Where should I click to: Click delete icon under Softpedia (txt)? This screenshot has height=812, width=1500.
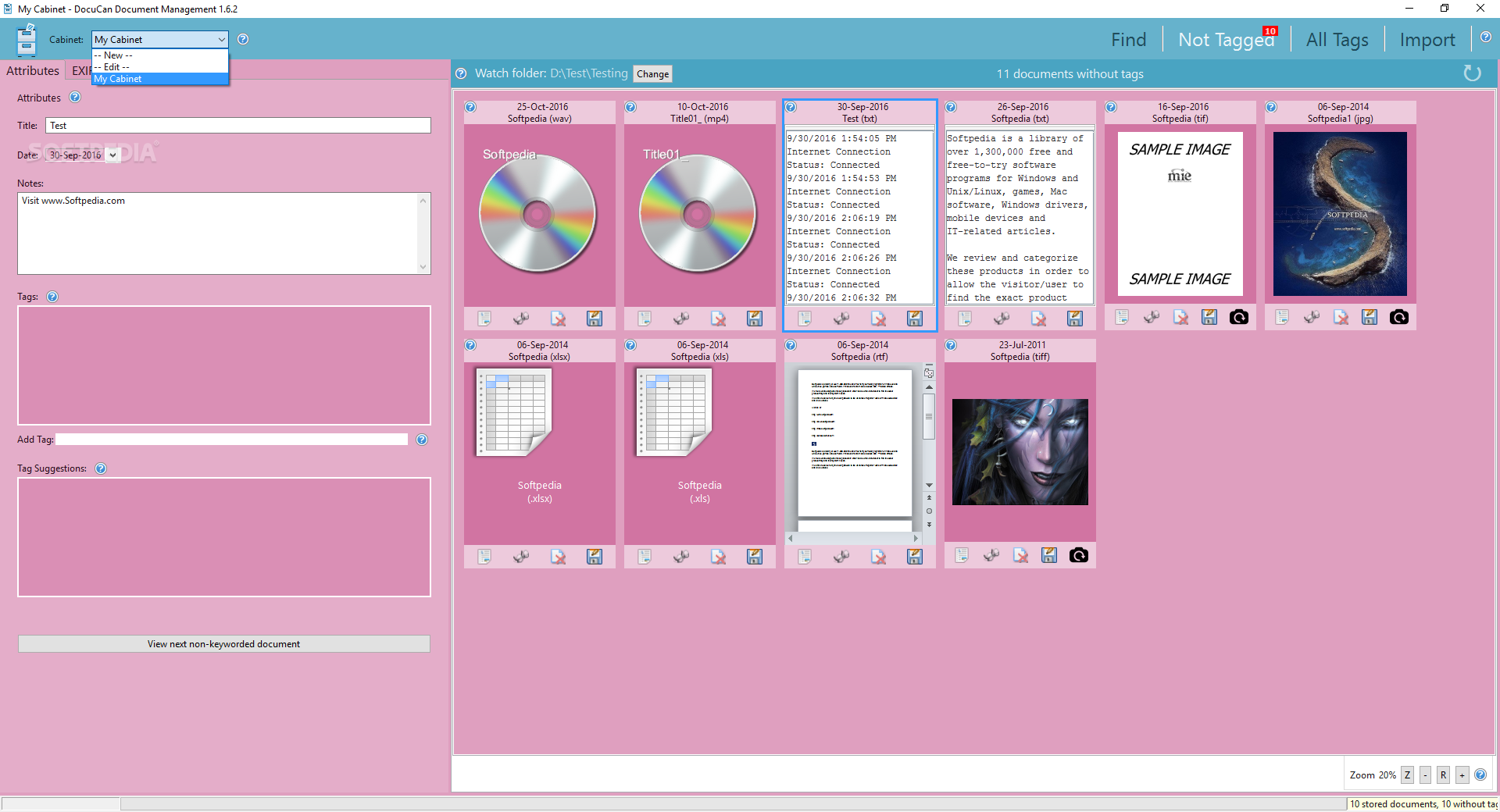point(1038,318)
